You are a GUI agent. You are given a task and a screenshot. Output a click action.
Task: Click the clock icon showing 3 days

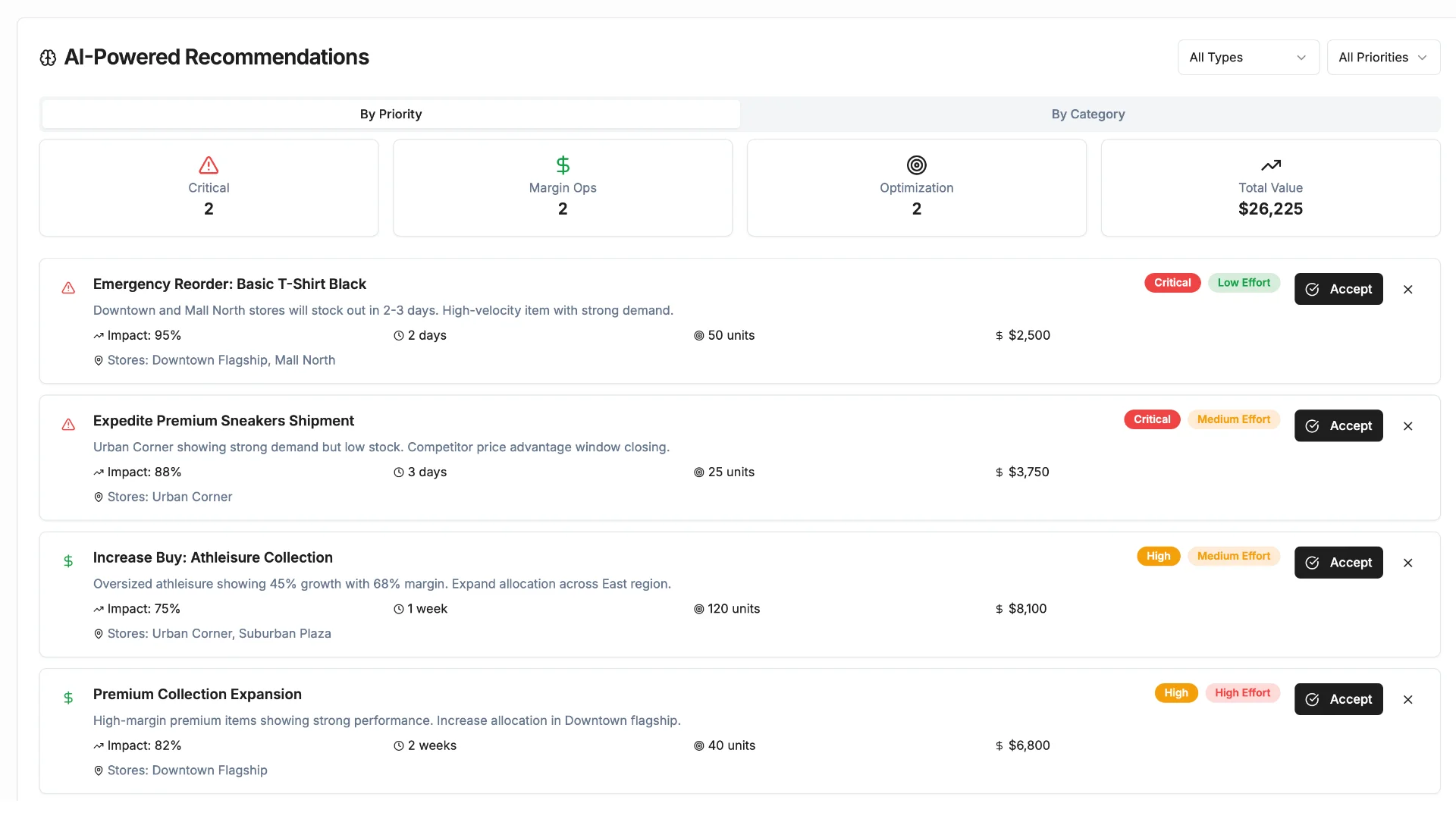(x=397, y=472)
